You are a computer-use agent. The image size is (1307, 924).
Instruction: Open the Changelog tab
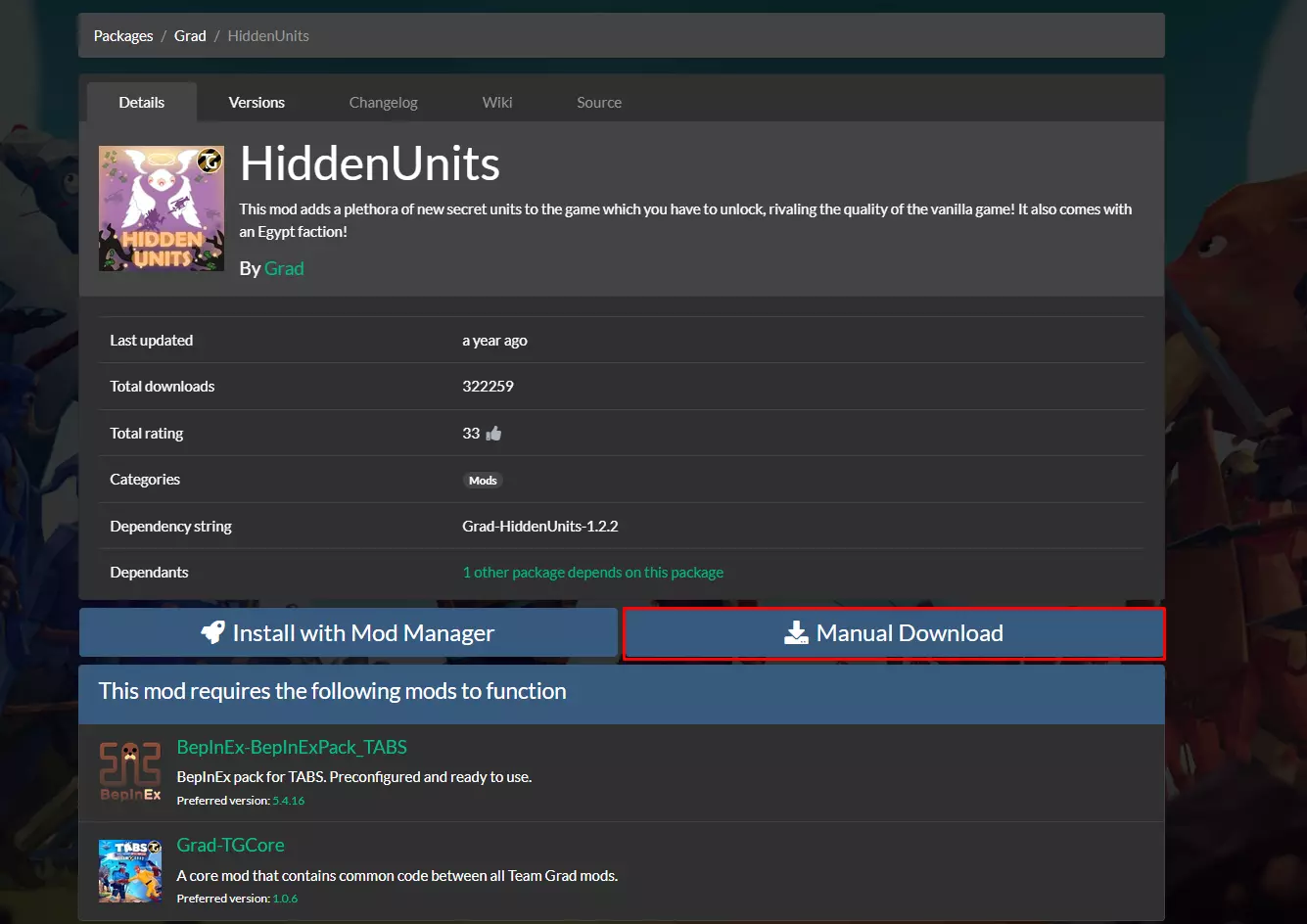[x=384, y=102]
